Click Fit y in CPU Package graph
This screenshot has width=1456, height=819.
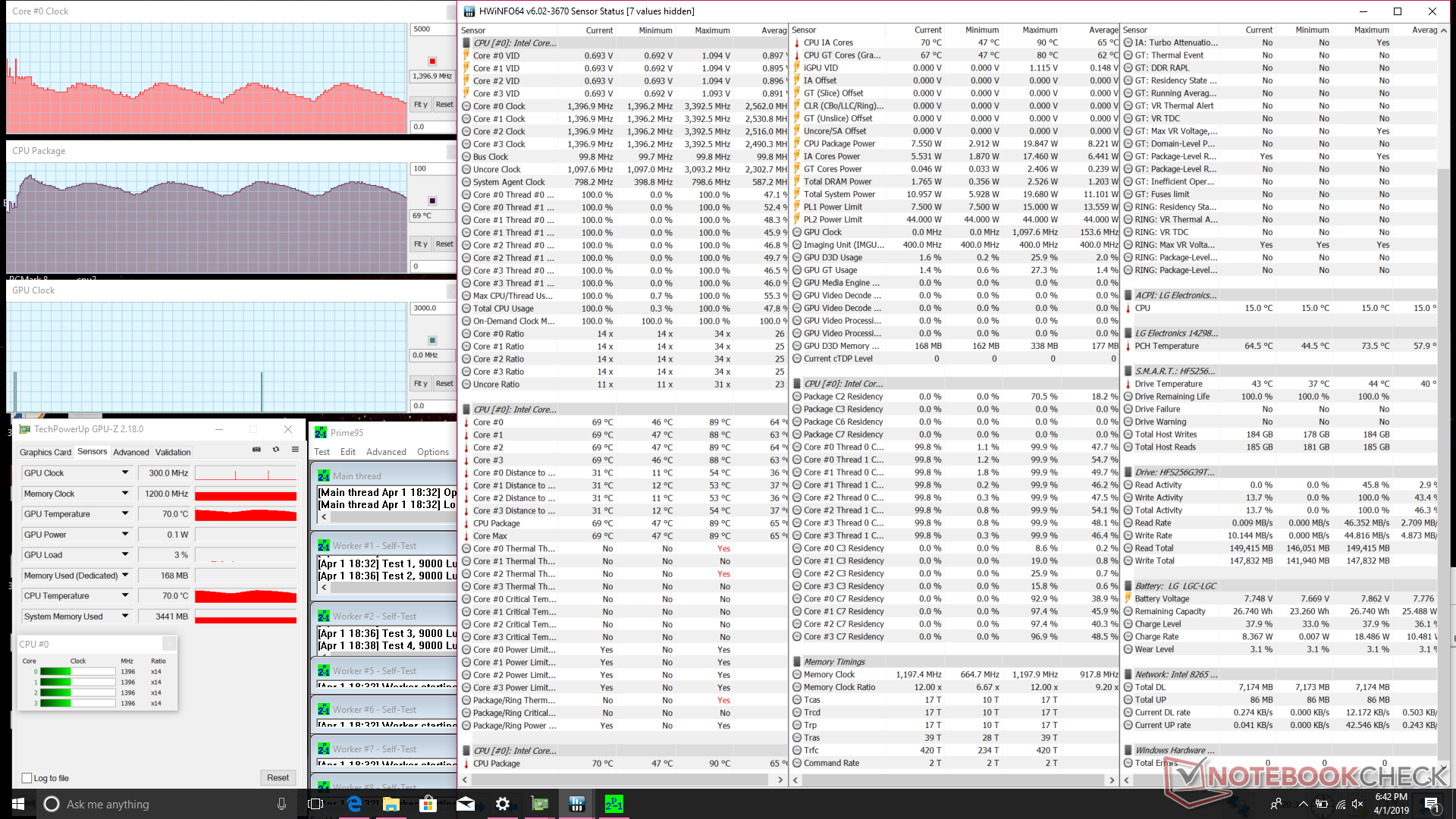420,244
